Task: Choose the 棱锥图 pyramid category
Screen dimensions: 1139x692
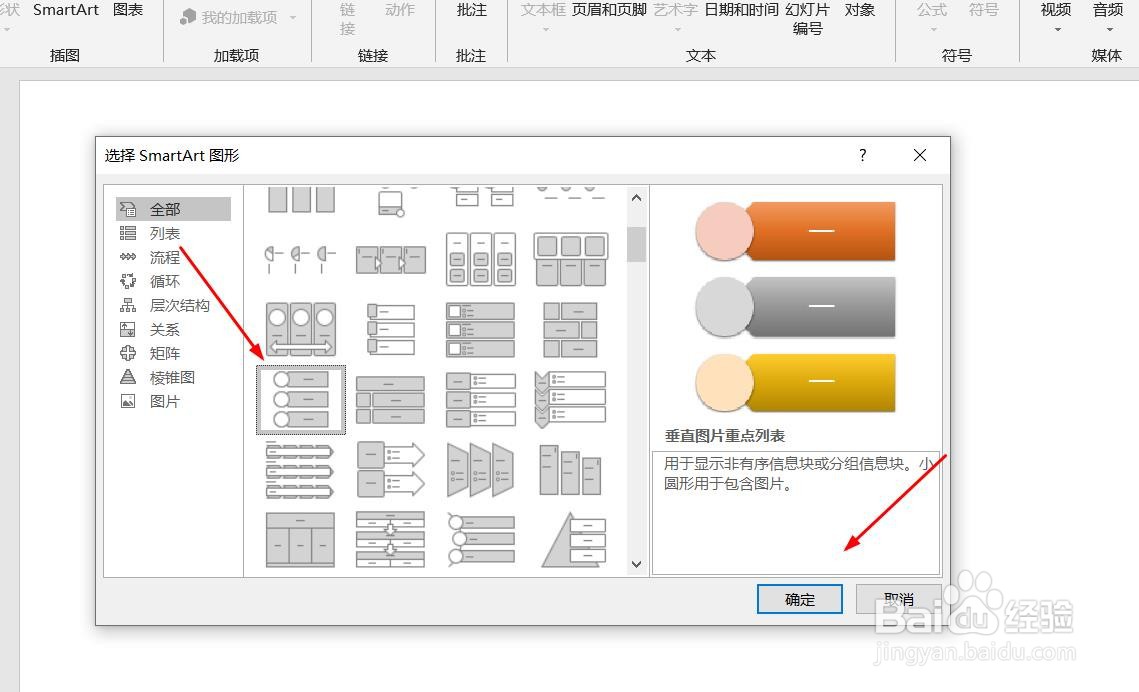Action: click(174, 378)
